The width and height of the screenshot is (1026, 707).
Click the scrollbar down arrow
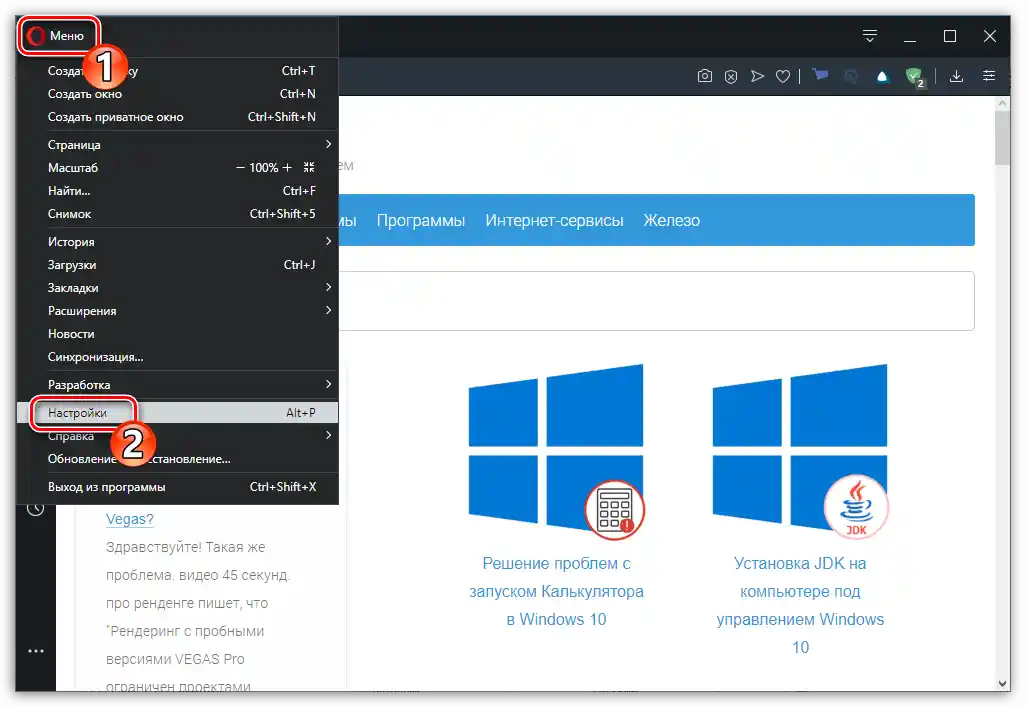[x=1002, y=683]
